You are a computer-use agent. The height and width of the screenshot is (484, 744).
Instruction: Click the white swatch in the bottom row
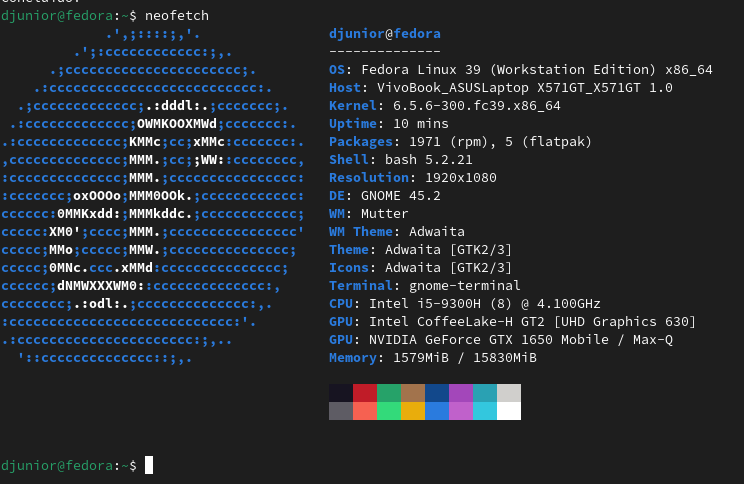[509, 411]
